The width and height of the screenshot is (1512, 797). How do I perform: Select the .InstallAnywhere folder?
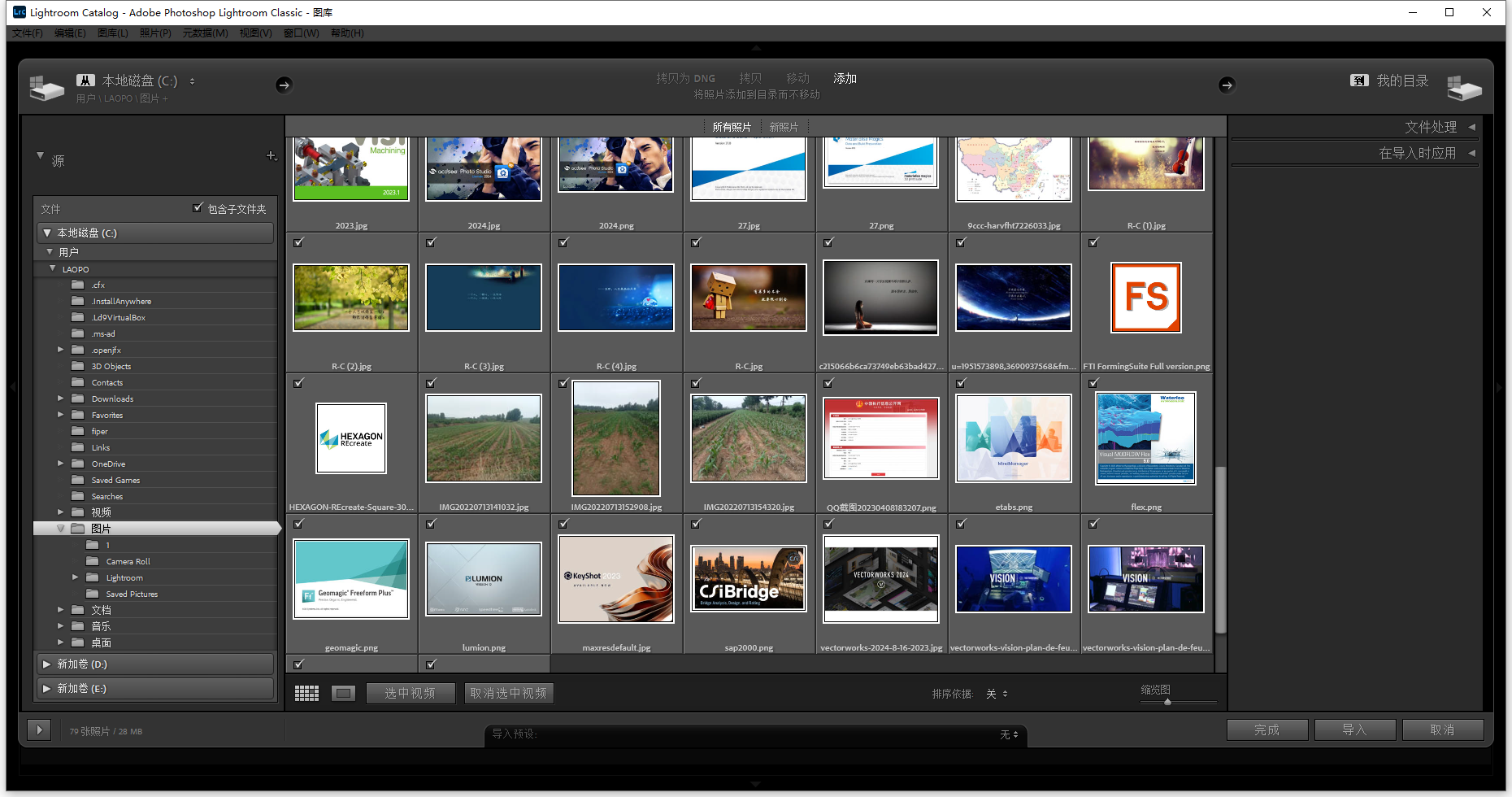[x=121, y=301]
